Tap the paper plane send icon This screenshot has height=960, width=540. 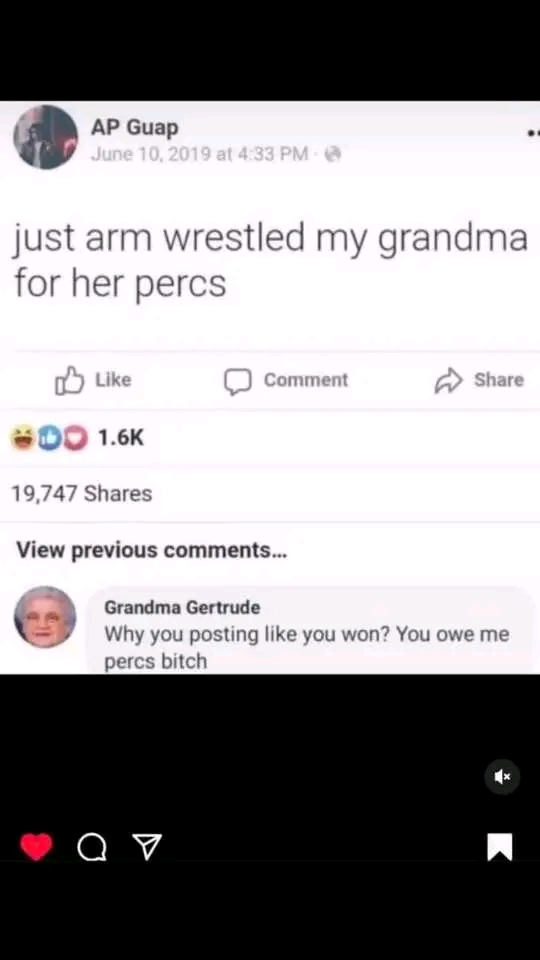coord(147,847)
